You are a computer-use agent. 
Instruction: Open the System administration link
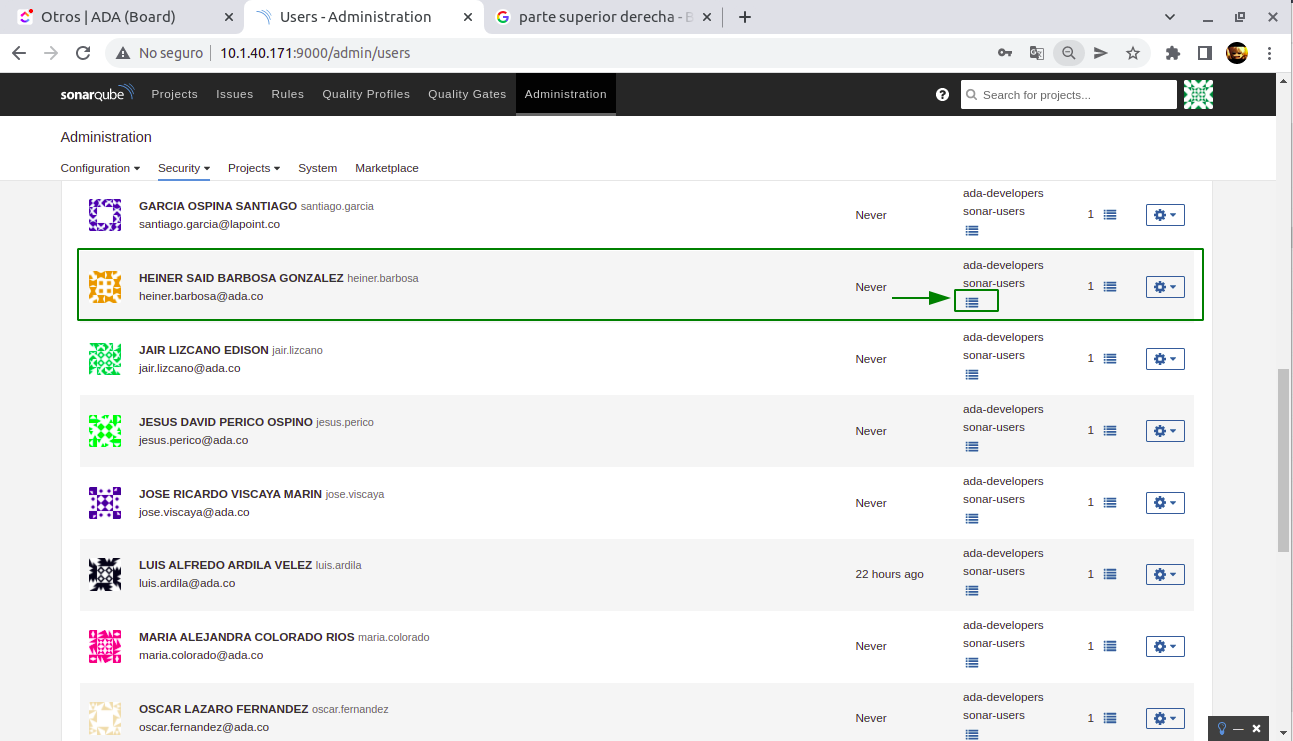coord(317,168)
